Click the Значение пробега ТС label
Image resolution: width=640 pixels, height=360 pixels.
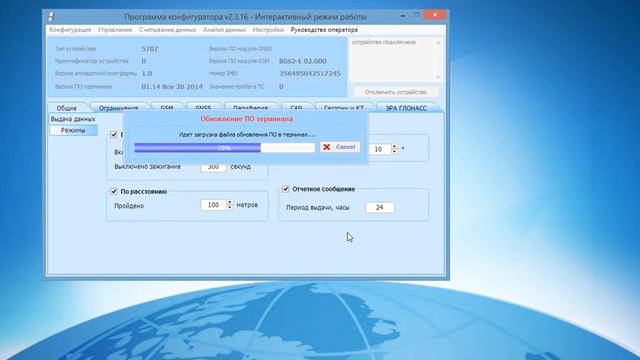(237, 87)
